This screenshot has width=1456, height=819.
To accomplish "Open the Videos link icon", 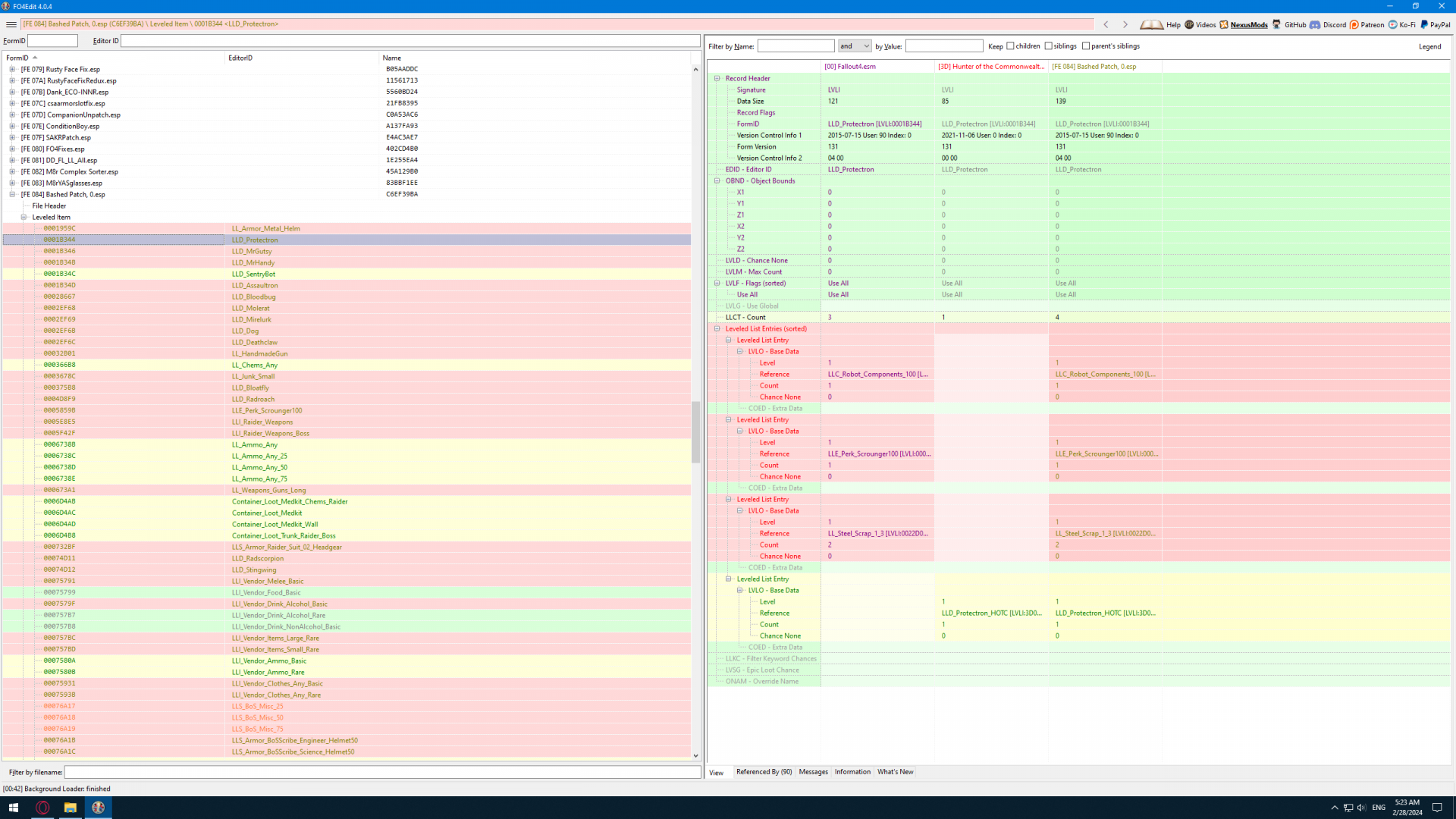I will 1189,24.
